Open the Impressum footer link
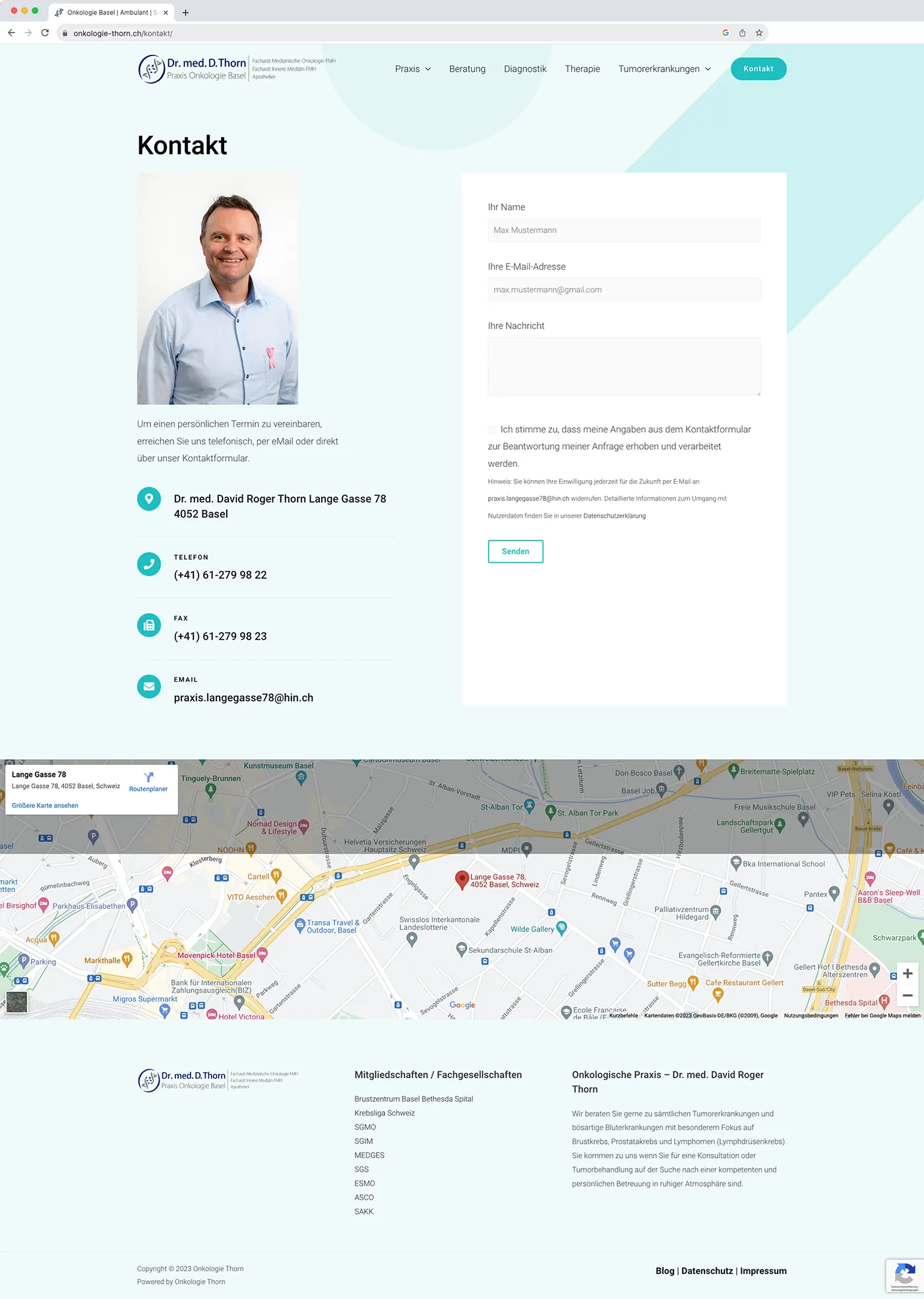Screen dimensions: 924x1299 pyautogui.click(x=763, y=1271)
